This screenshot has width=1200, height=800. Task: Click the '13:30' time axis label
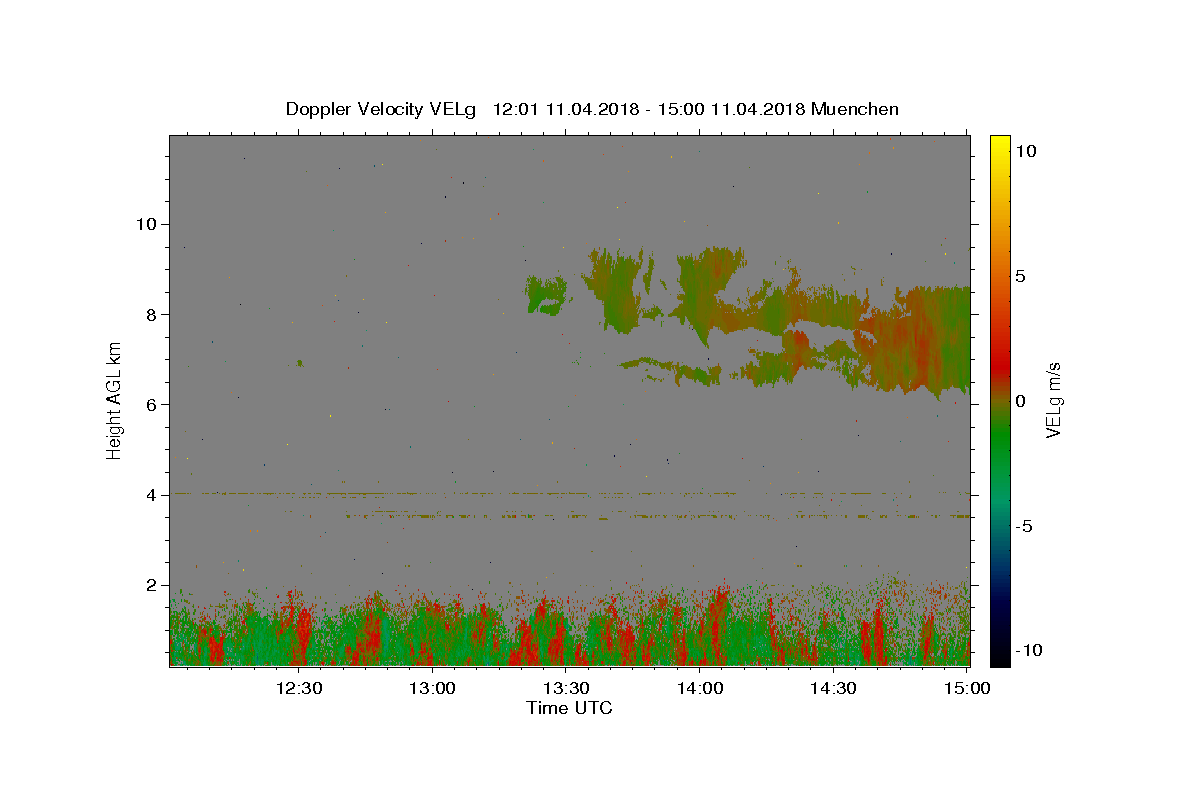click(x=566, y=688)
